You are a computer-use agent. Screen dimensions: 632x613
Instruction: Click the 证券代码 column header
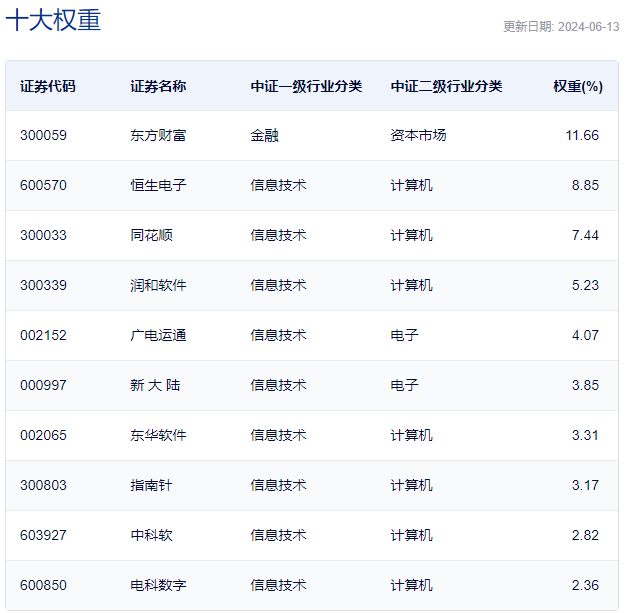[48, 86]
